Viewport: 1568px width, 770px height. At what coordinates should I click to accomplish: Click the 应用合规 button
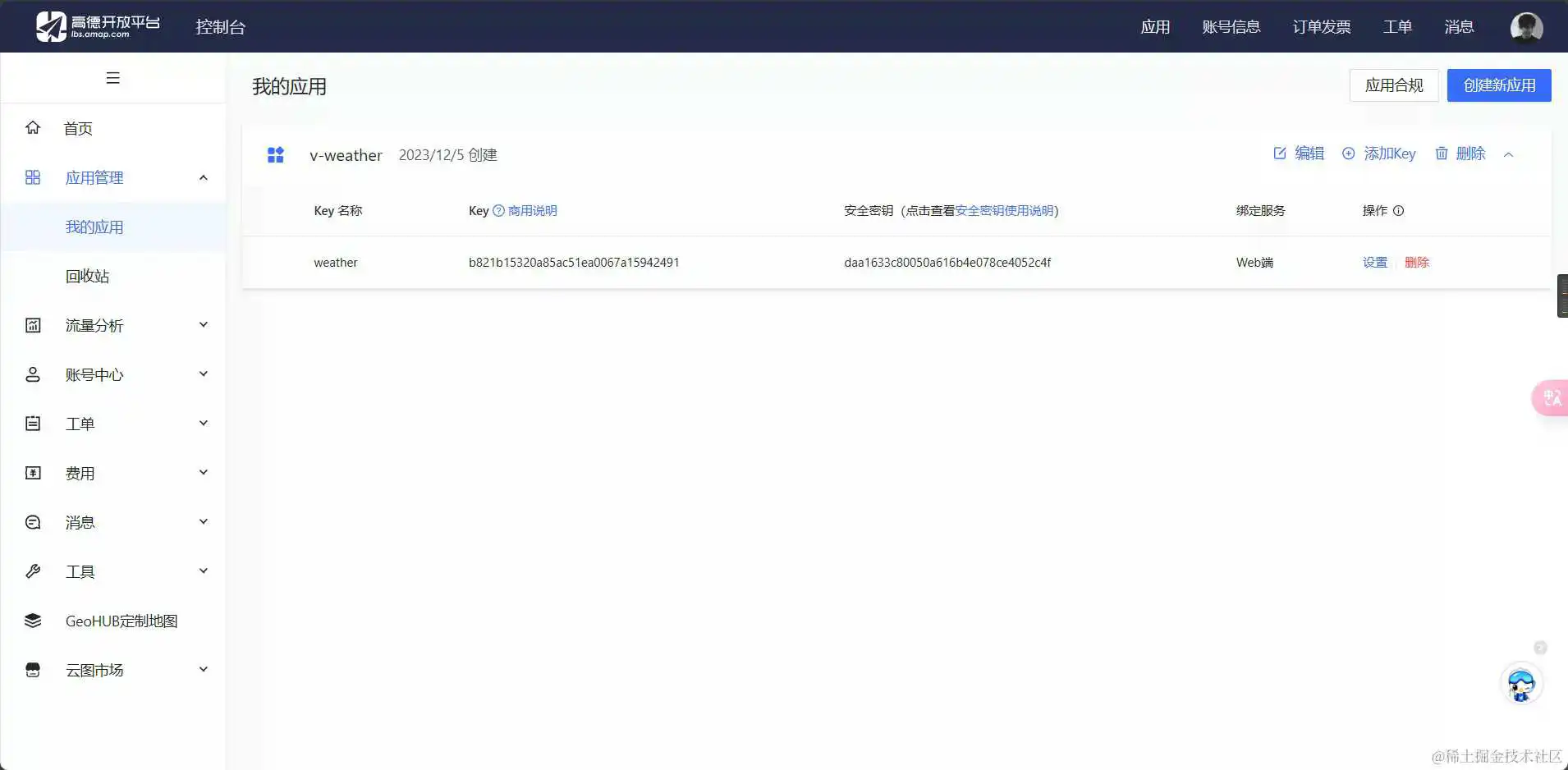coord(1394,85)
